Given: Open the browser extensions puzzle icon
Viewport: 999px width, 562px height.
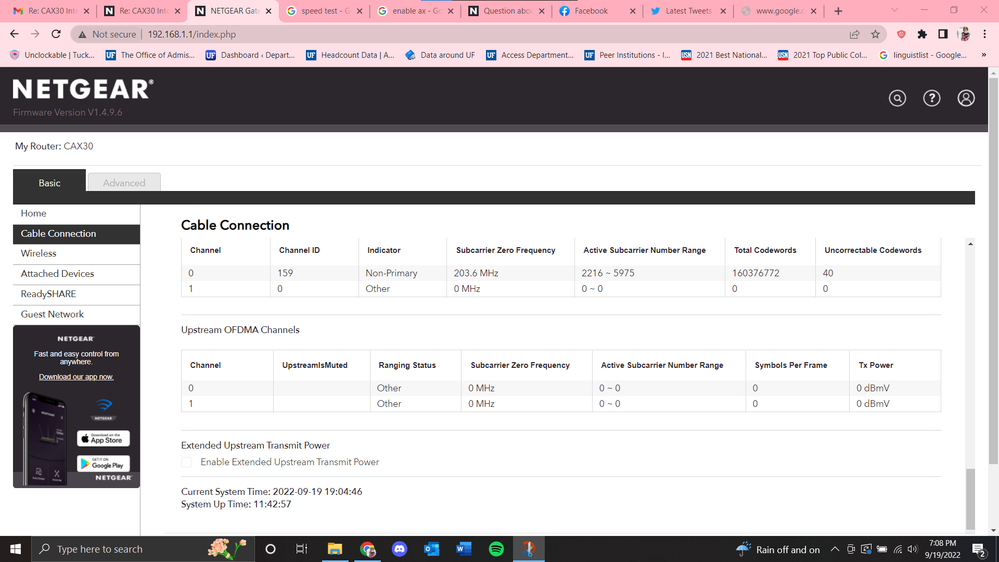Looking at the screenshot, I should pyautogui.click(x=922, y=34).
